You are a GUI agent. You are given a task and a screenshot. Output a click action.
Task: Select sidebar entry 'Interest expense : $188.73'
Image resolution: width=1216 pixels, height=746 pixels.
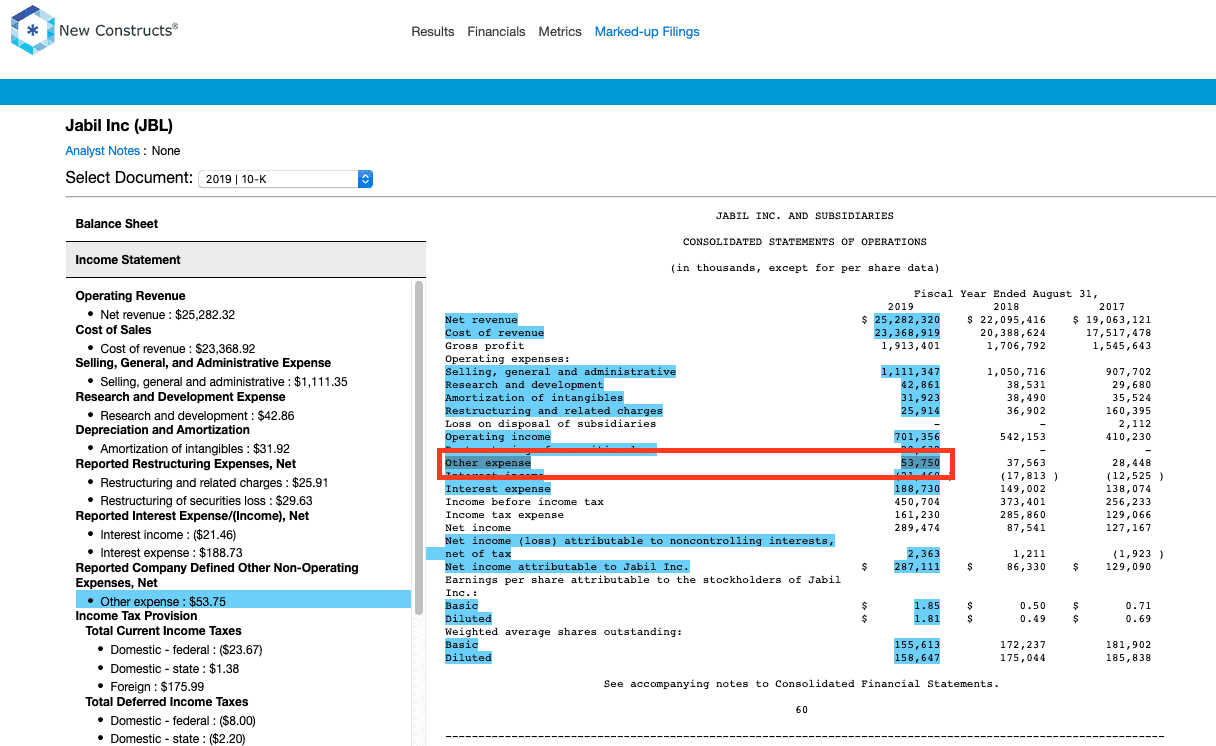tap(171, 553)
